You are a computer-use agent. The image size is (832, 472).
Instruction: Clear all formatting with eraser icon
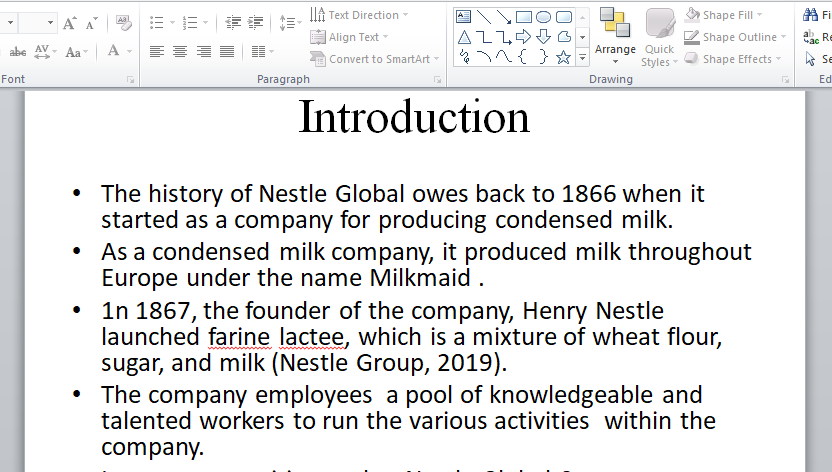point(124,23)
